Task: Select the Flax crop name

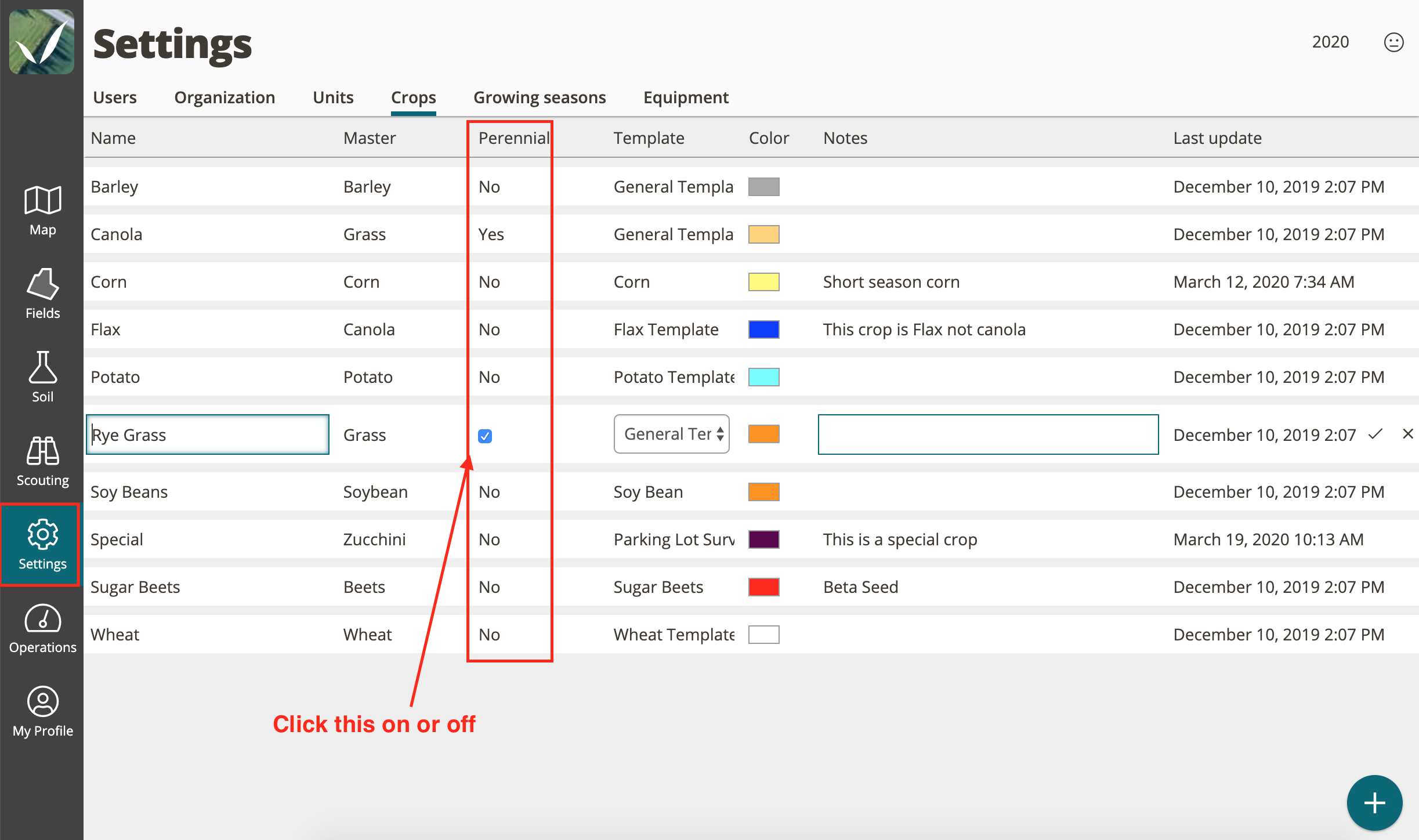Action: click(106, 330)
